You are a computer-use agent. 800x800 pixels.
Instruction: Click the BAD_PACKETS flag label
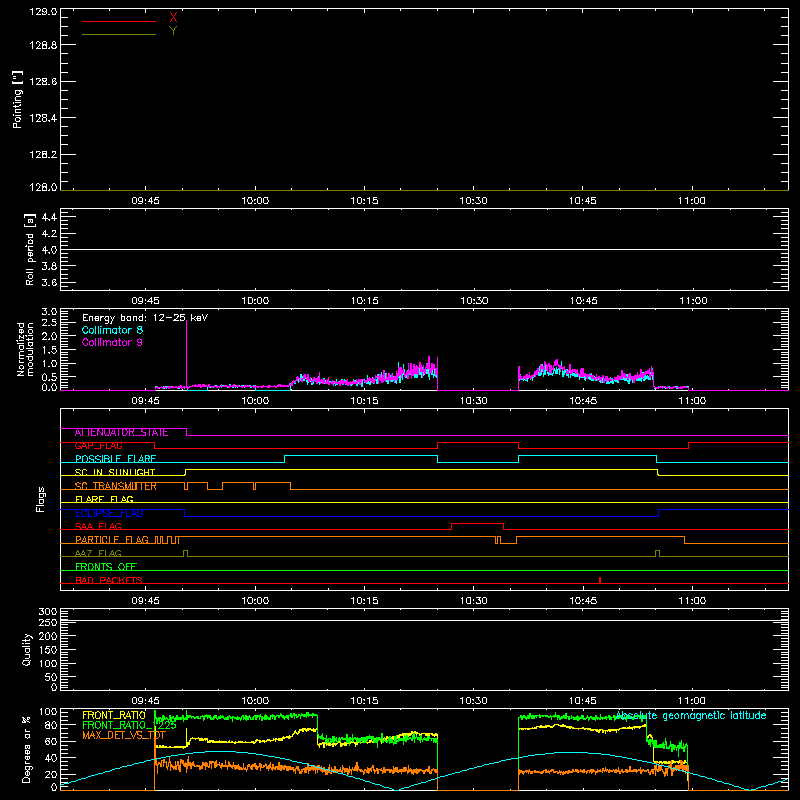click(109, 580)
